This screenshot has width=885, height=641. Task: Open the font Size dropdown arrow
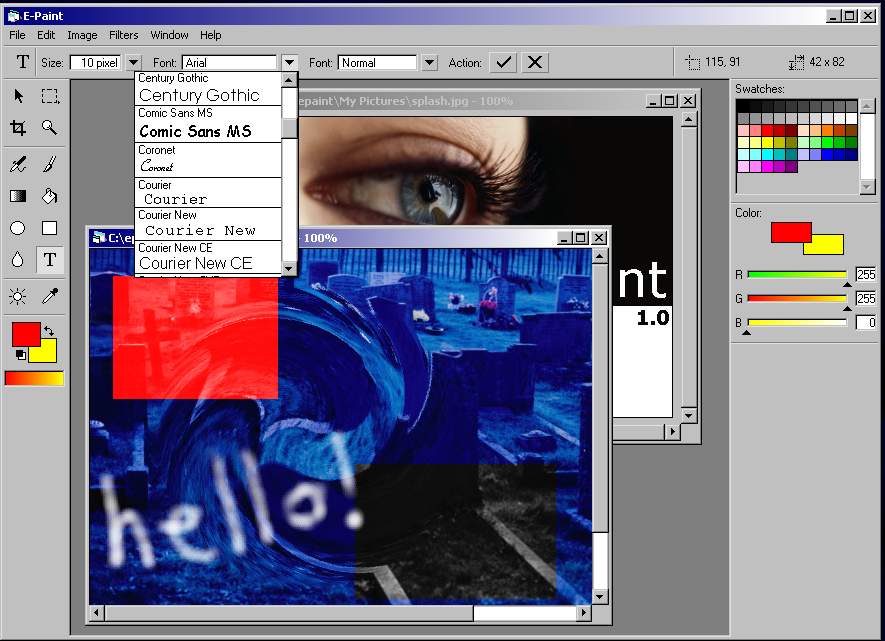pos(134,63)
